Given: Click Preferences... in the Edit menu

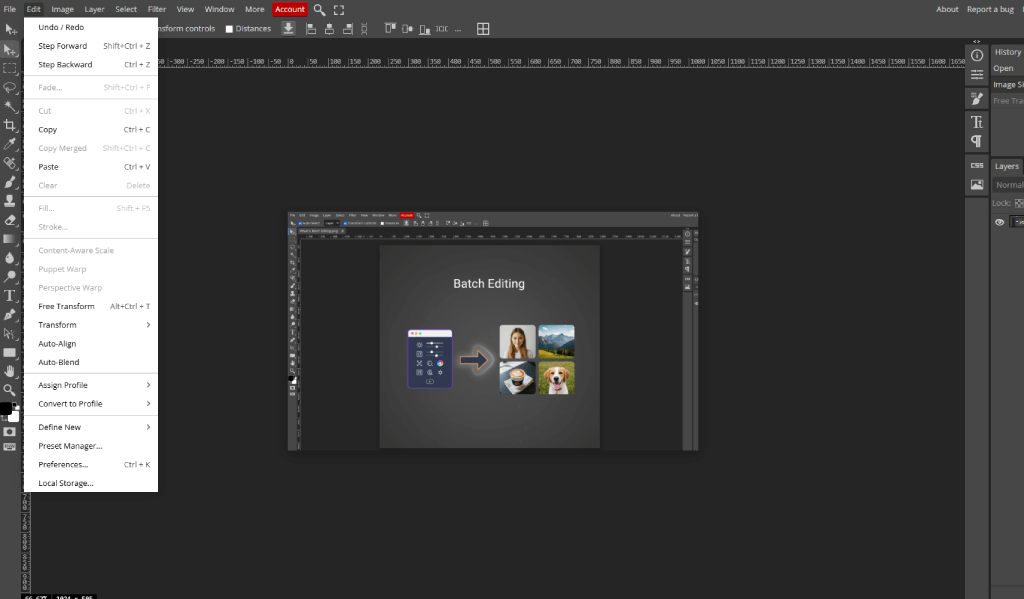Looking at the screenshot, I should point(63,464).
